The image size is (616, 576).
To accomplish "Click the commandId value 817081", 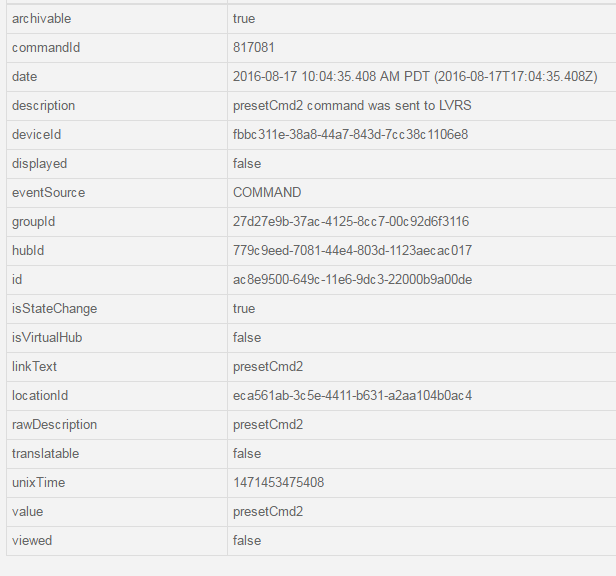I will tap(253, 48).
